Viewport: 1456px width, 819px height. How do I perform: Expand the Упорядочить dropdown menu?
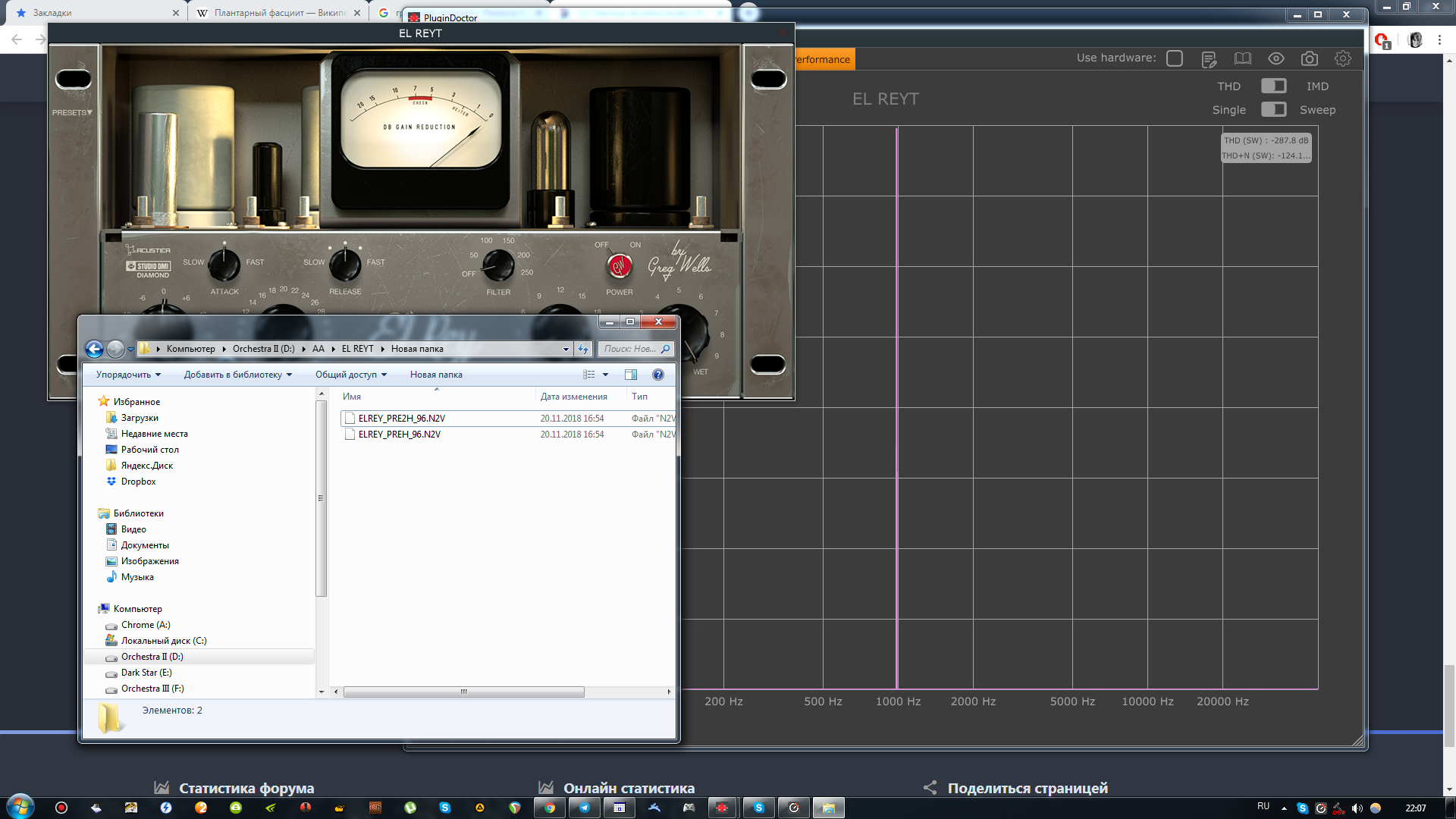128,375
